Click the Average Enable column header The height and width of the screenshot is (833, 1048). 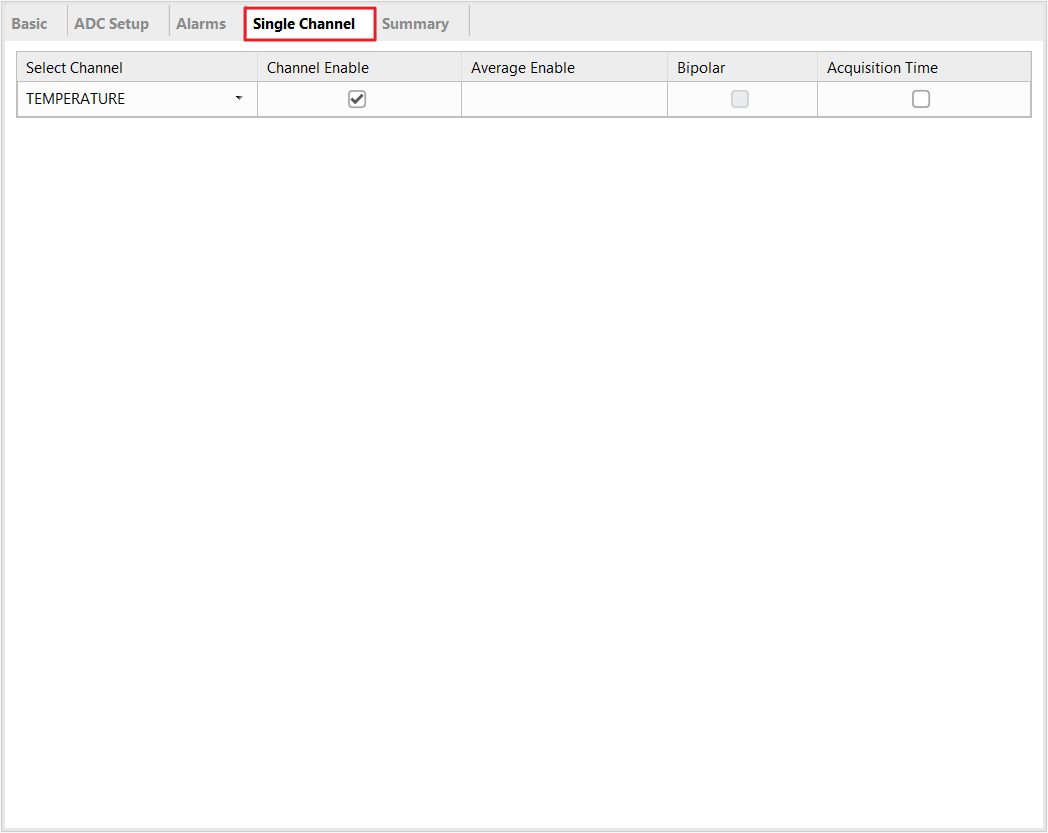point(564,68)
